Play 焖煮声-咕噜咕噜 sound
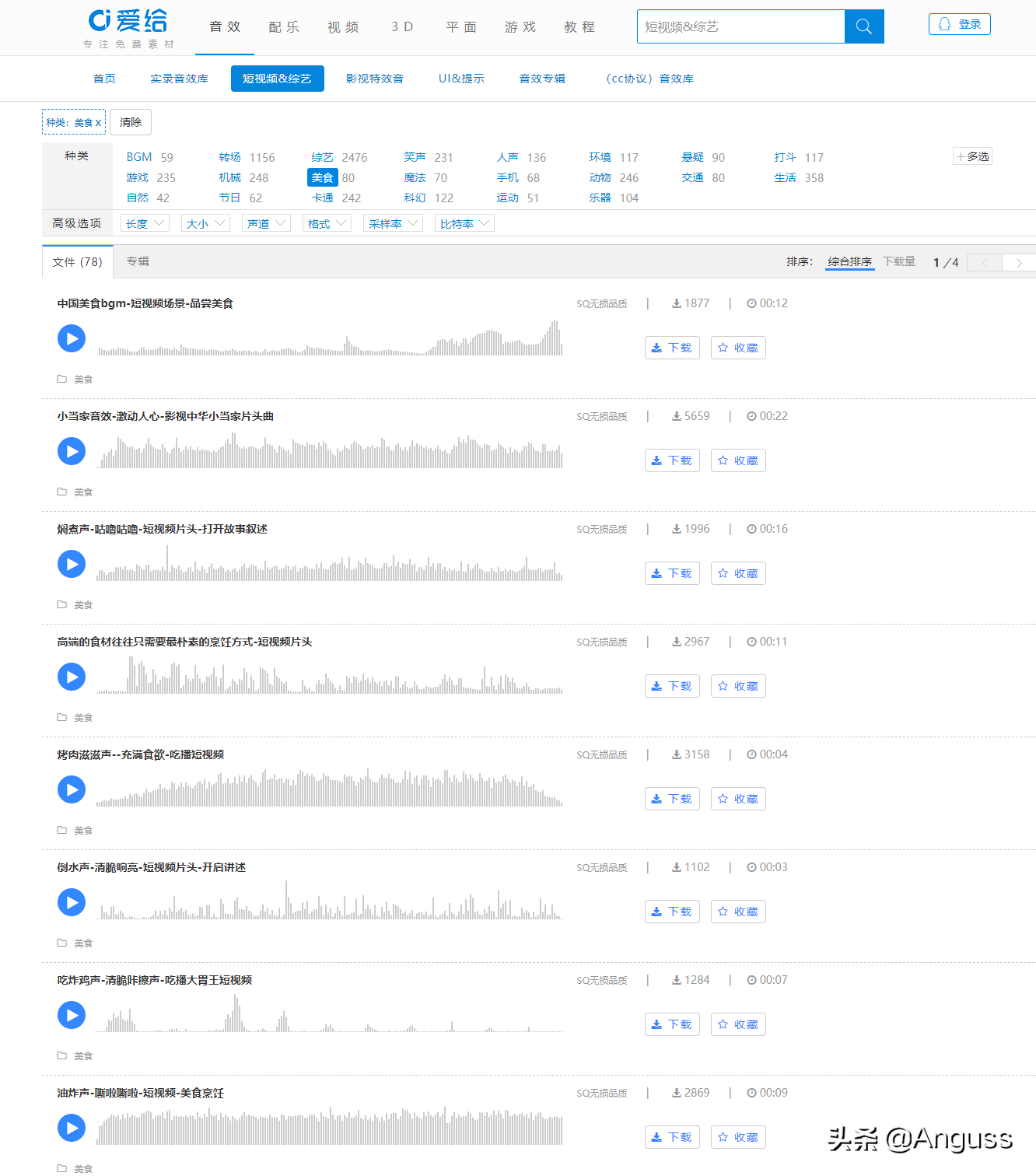 pos(72,564)
